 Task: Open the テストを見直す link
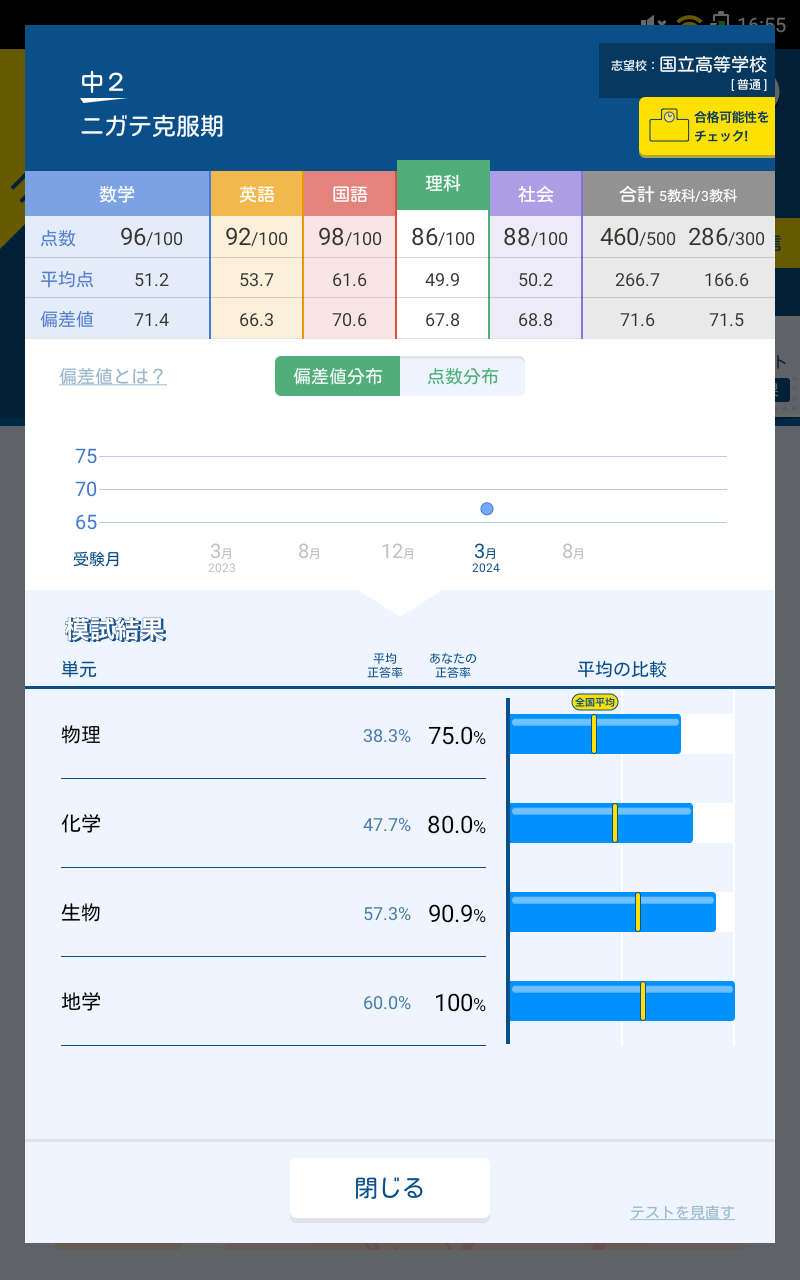(x=682, y=1213)
